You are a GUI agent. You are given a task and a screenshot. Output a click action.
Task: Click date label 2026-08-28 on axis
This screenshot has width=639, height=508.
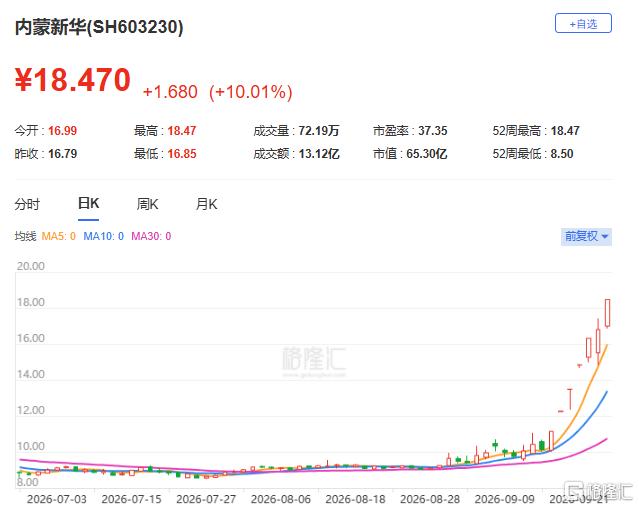[x=430, y=499]
